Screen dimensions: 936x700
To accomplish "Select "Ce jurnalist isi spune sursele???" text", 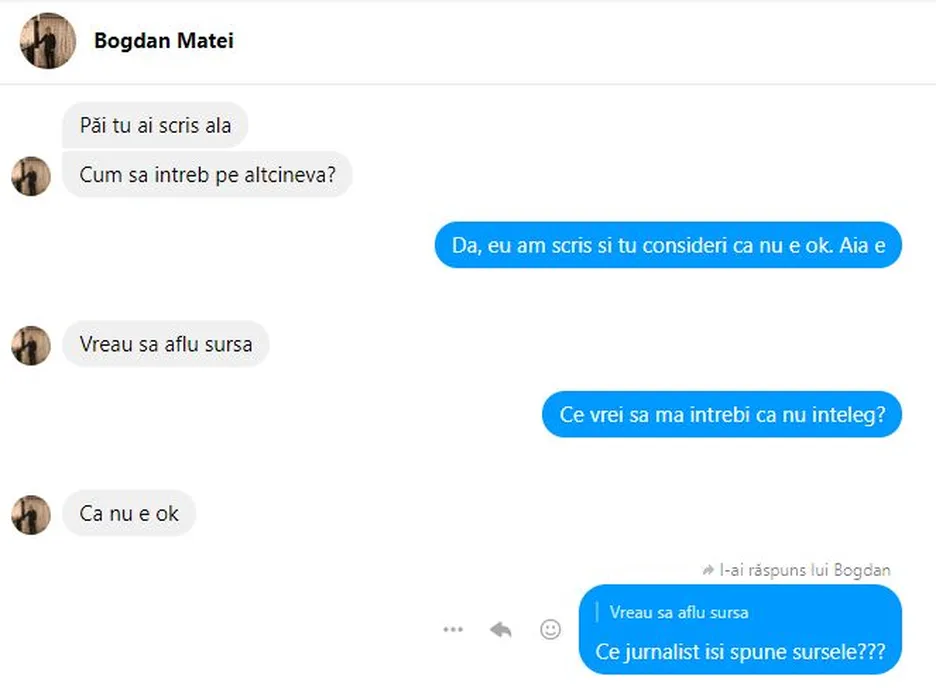I will click(740, 651).
